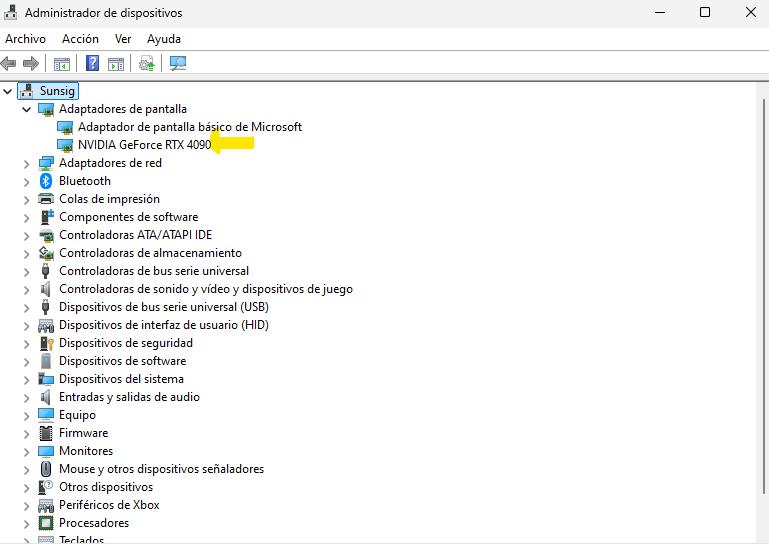Click the update driver toolbar icon
This screenshot has height=545, width=769.
point(147,63)
